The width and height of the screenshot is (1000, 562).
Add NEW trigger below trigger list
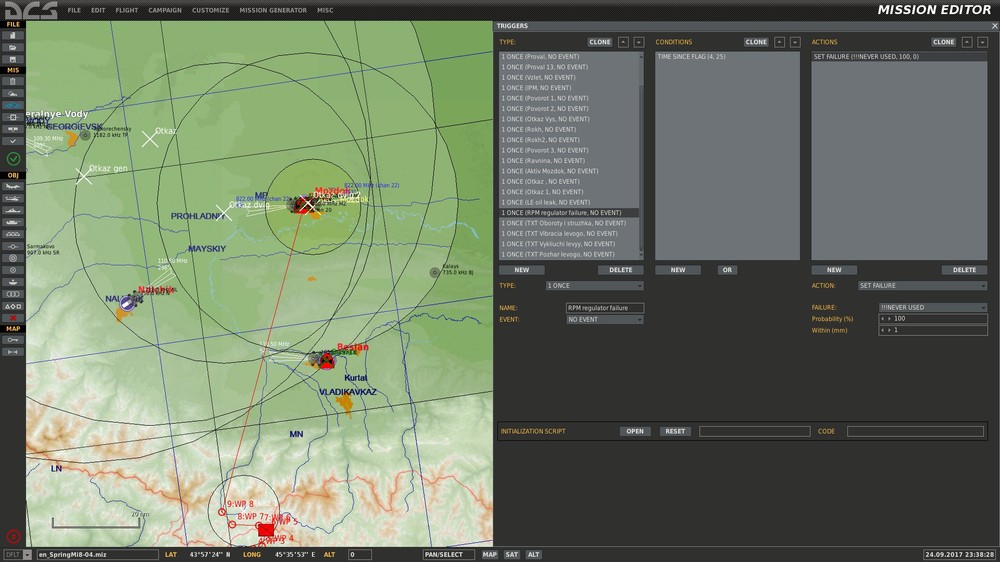click(522, 270)
